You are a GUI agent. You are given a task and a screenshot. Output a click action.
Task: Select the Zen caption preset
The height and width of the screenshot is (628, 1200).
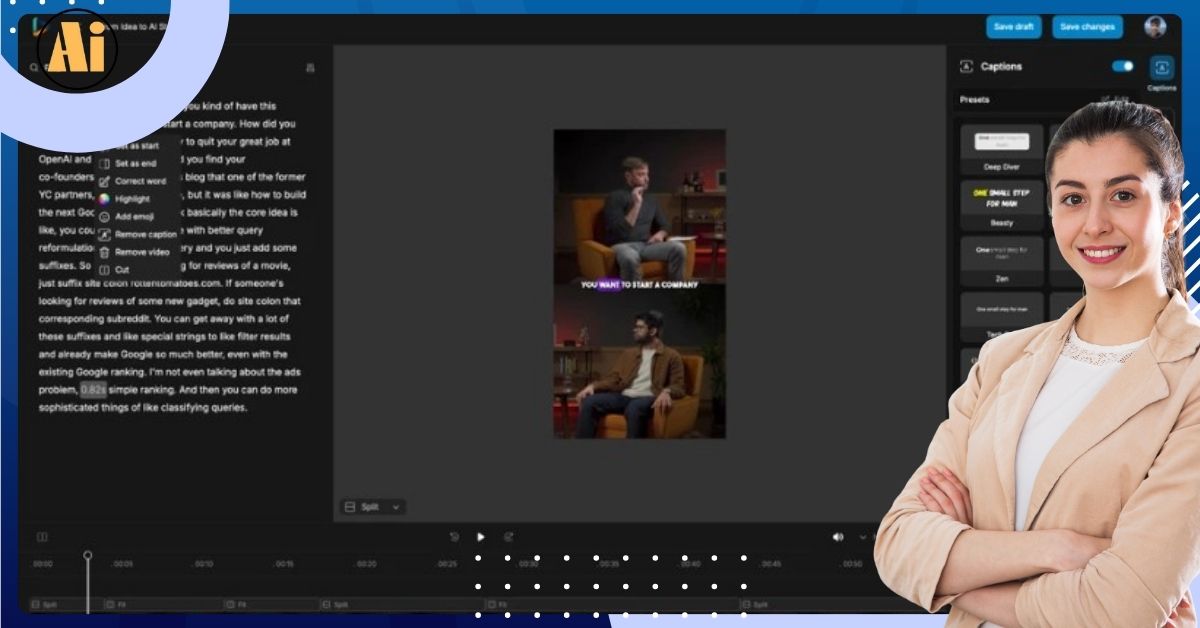tap(1001, 261)
